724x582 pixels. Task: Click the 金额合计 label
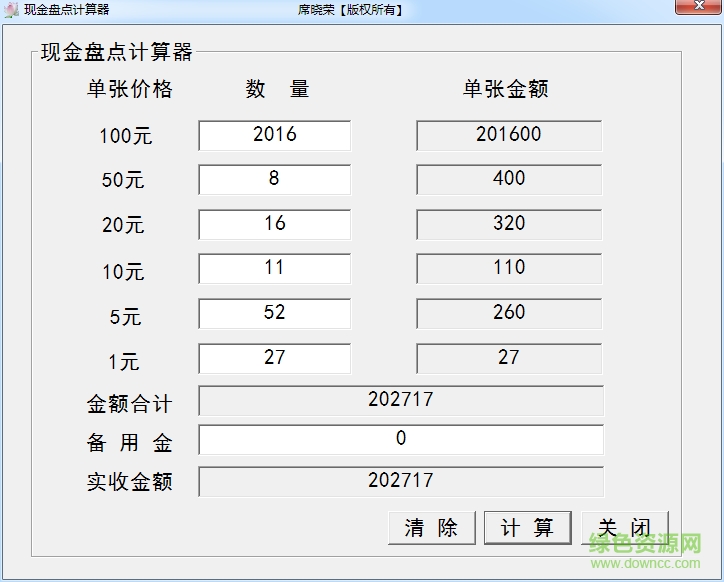coord(130,404)
